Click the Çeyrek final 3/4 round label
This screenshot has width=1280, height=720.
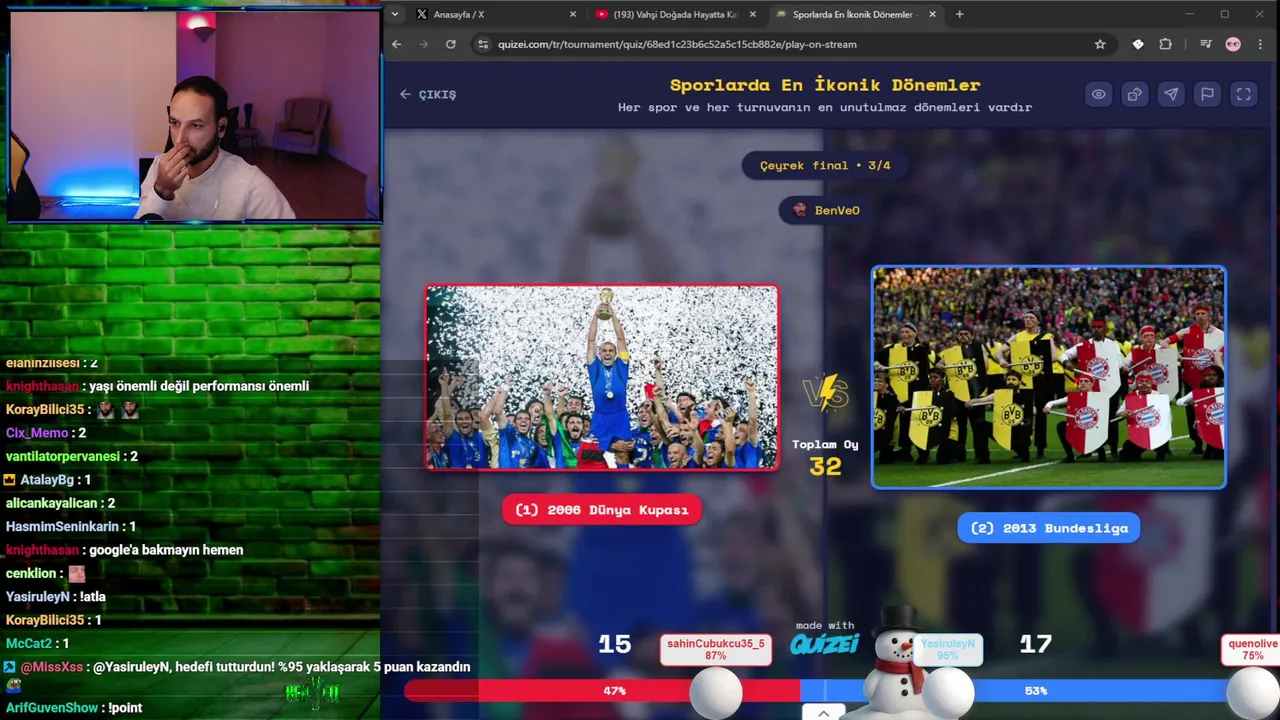point(825,165)
